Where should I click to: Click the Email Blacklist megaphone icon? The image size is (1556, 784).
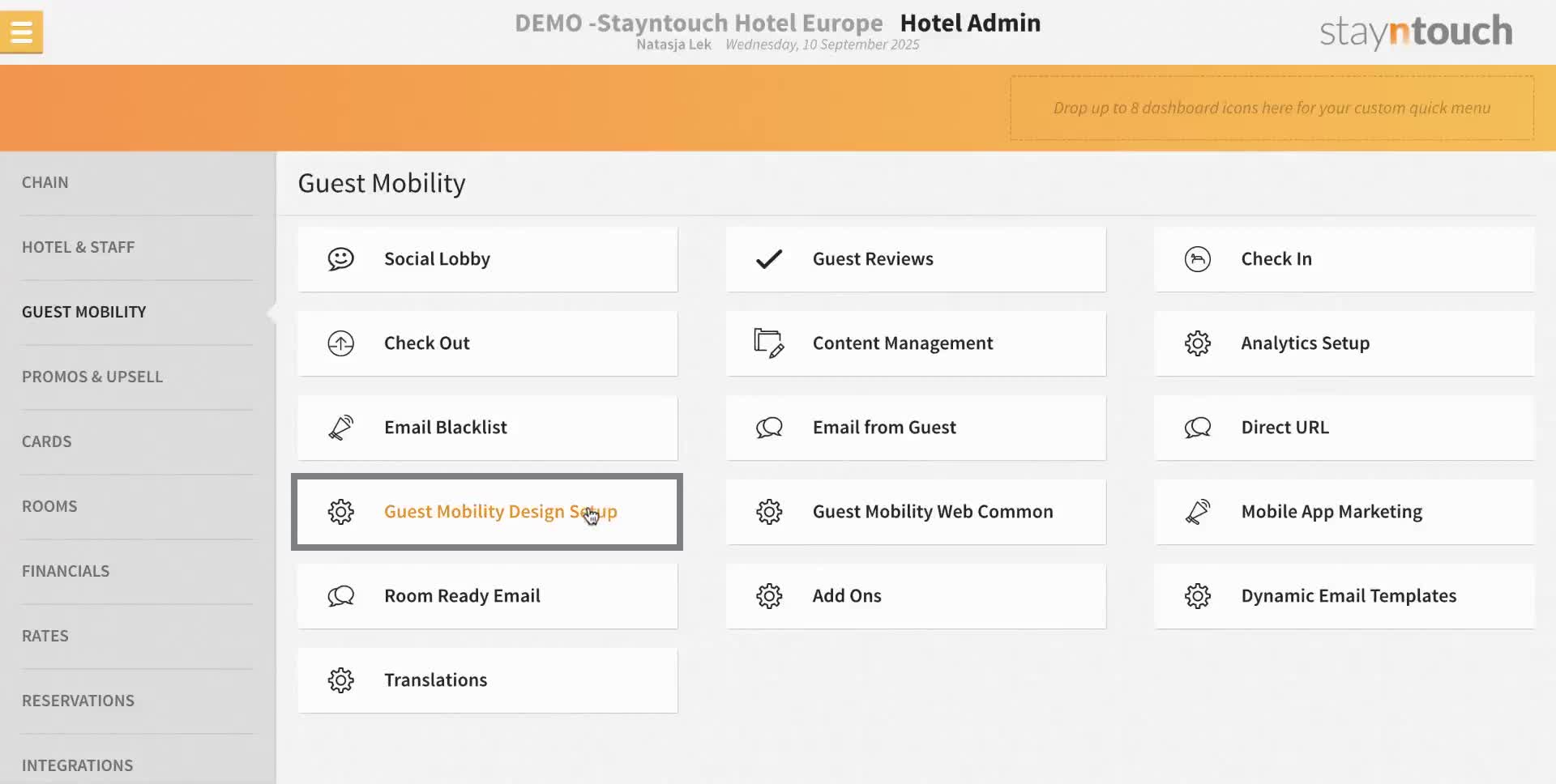340,428
